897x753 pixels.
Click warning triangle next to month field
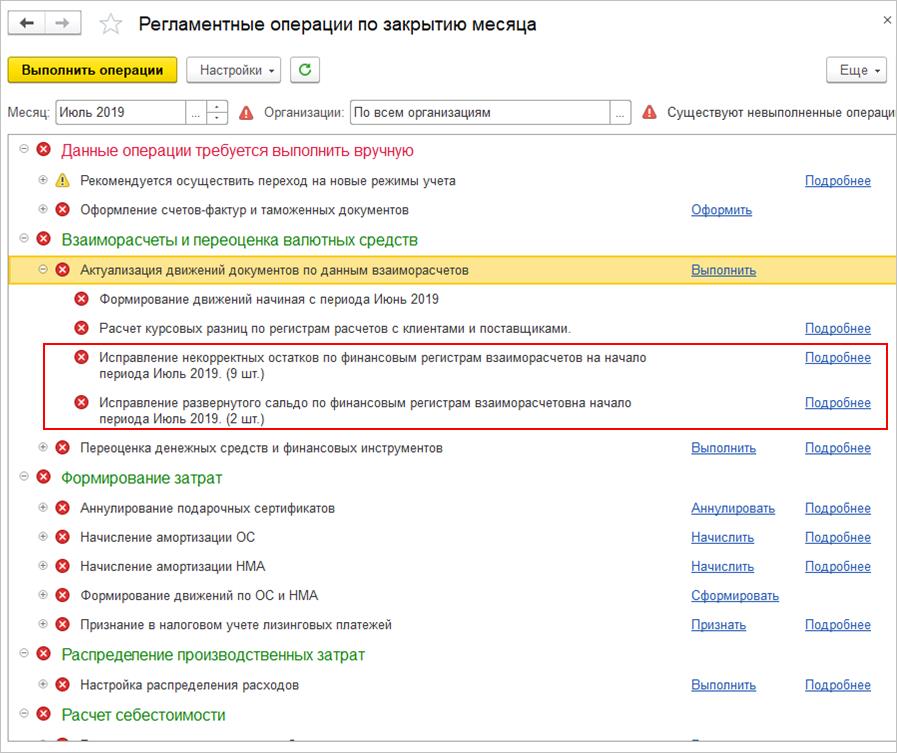247,113
